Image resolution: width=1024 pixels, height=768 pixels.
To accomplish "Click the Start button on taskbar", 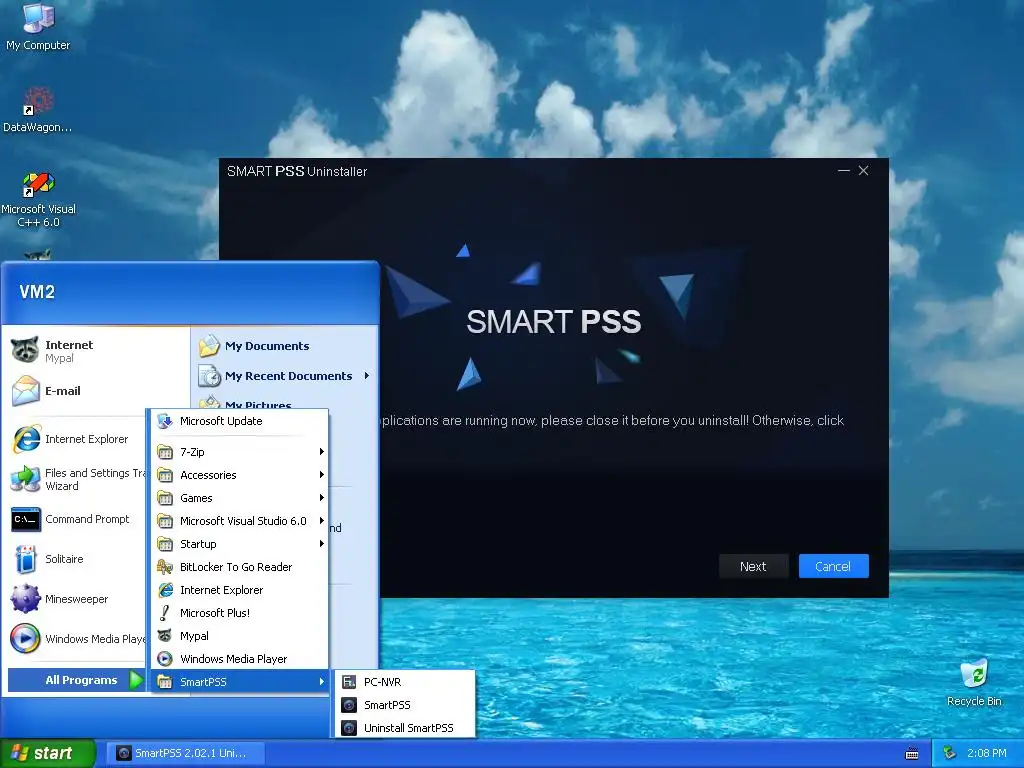I will pyautogui.click(x=48, y=753).
